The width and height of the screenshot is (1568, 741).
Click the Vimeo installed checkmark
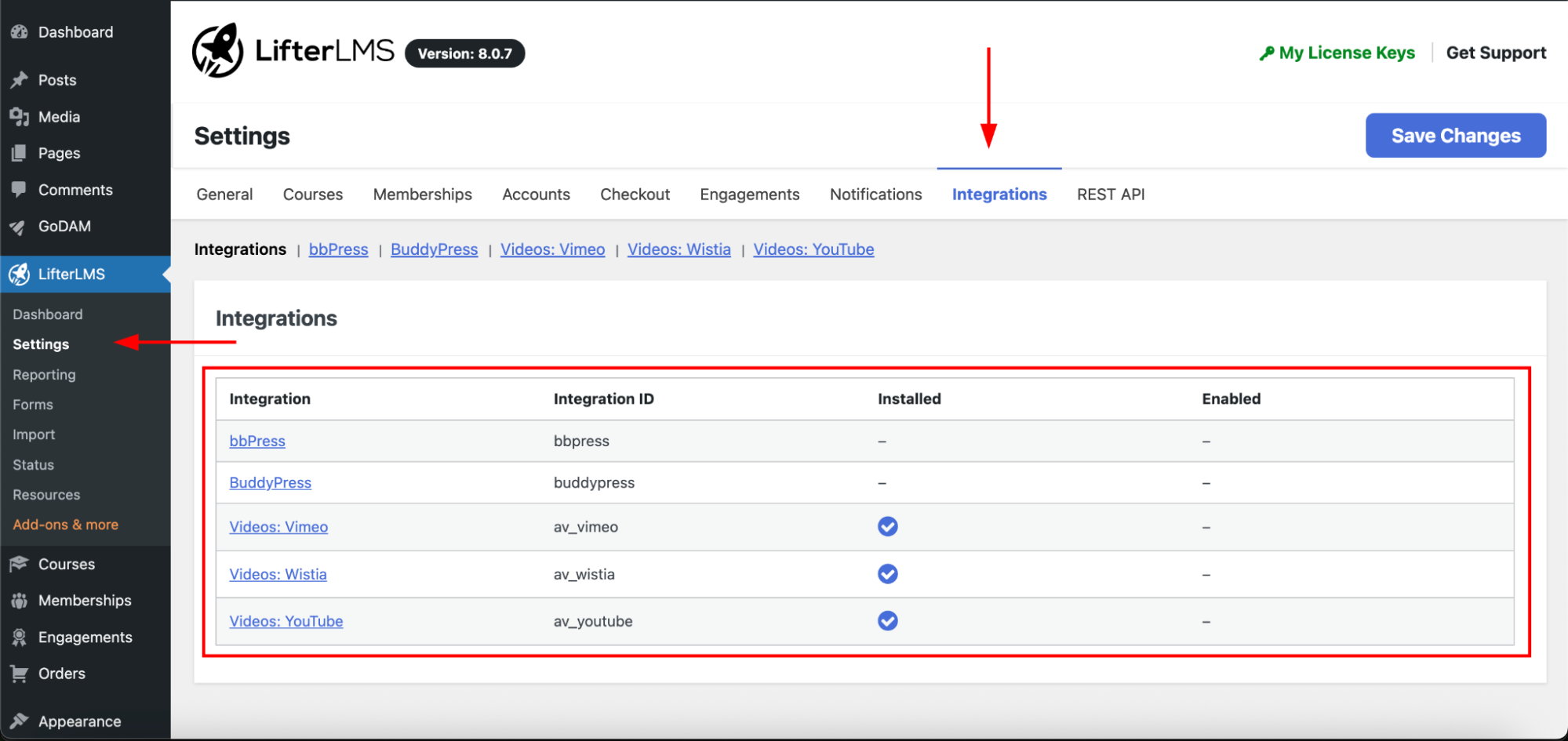tap(887, 526)
